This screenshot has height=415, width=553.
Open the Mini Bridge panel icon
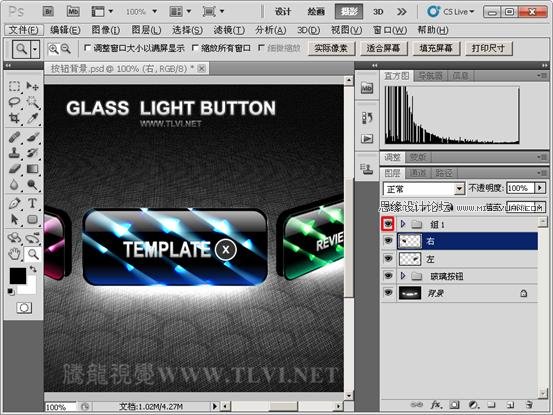click(x=367, y=88)
